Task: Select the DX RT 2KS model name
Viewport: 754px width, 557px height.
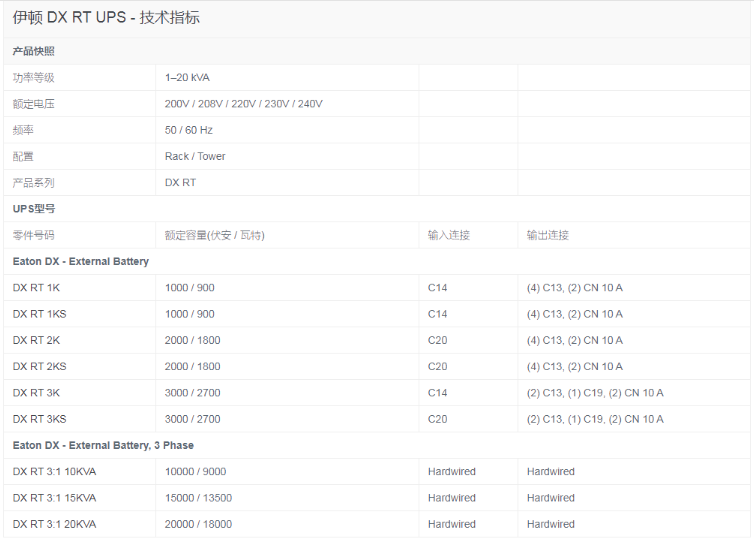Action: pyautogui.click(x=40, y=366)
